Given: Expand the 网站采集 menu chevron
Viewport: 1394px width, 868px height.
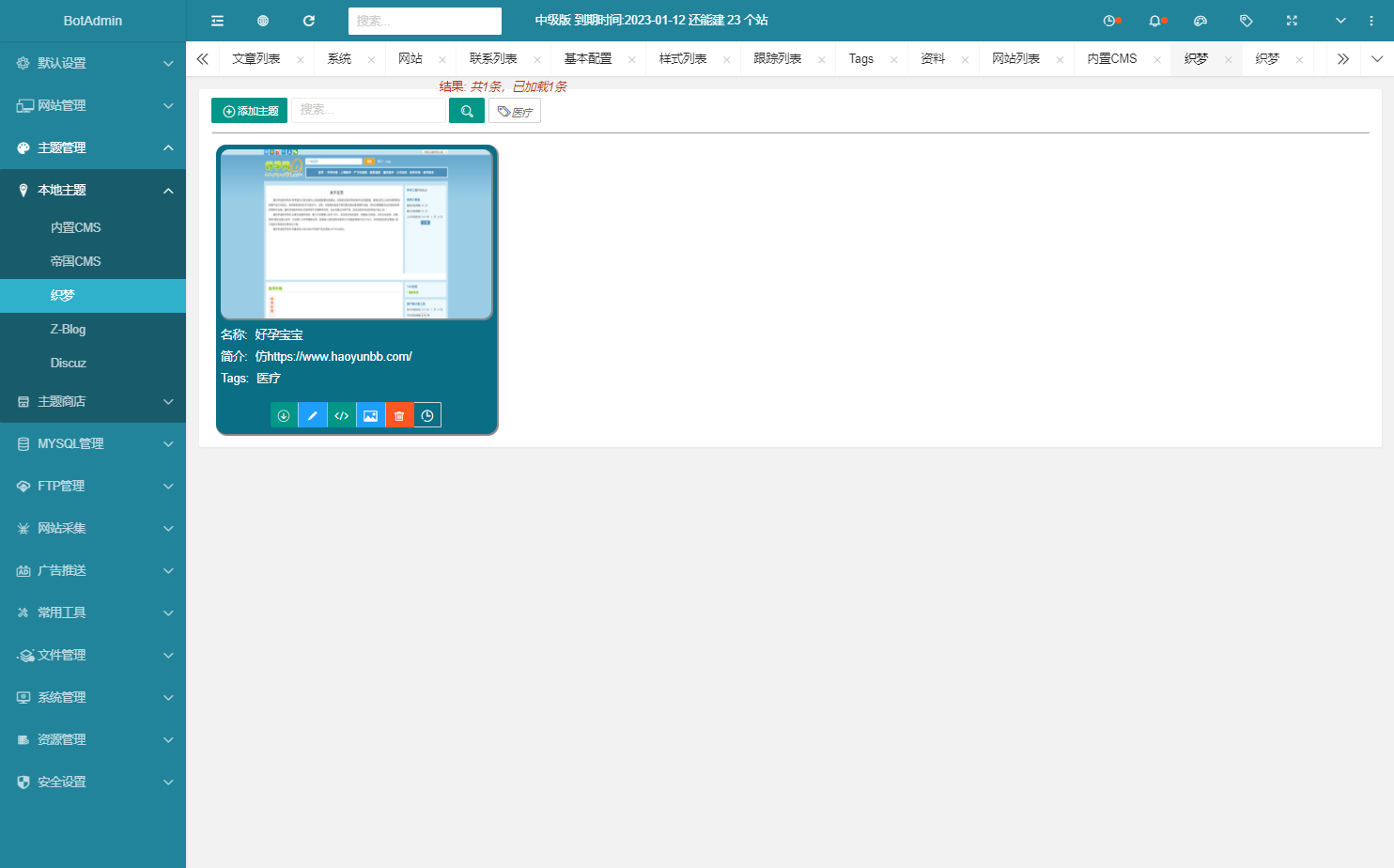Looking at the screenshot, I should click(x=168, y=528).
